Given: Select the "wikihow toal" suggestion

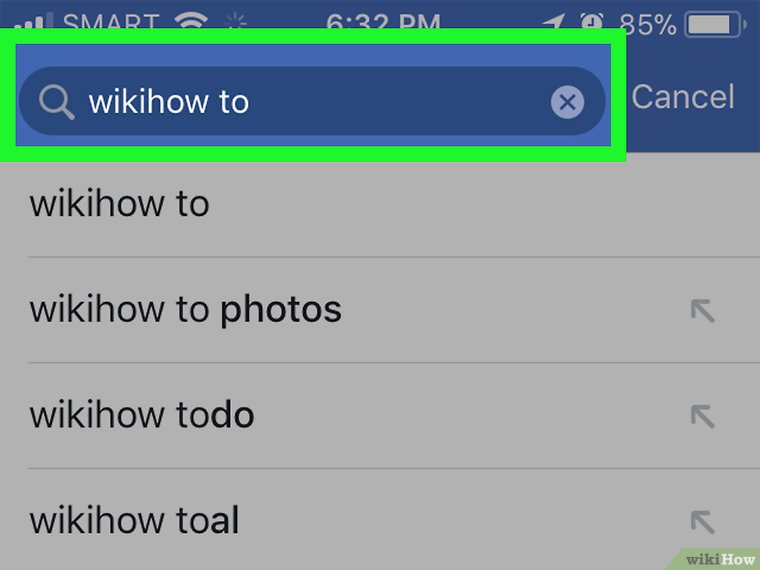Looking at the screenshot, I should [x=135, y=520].
